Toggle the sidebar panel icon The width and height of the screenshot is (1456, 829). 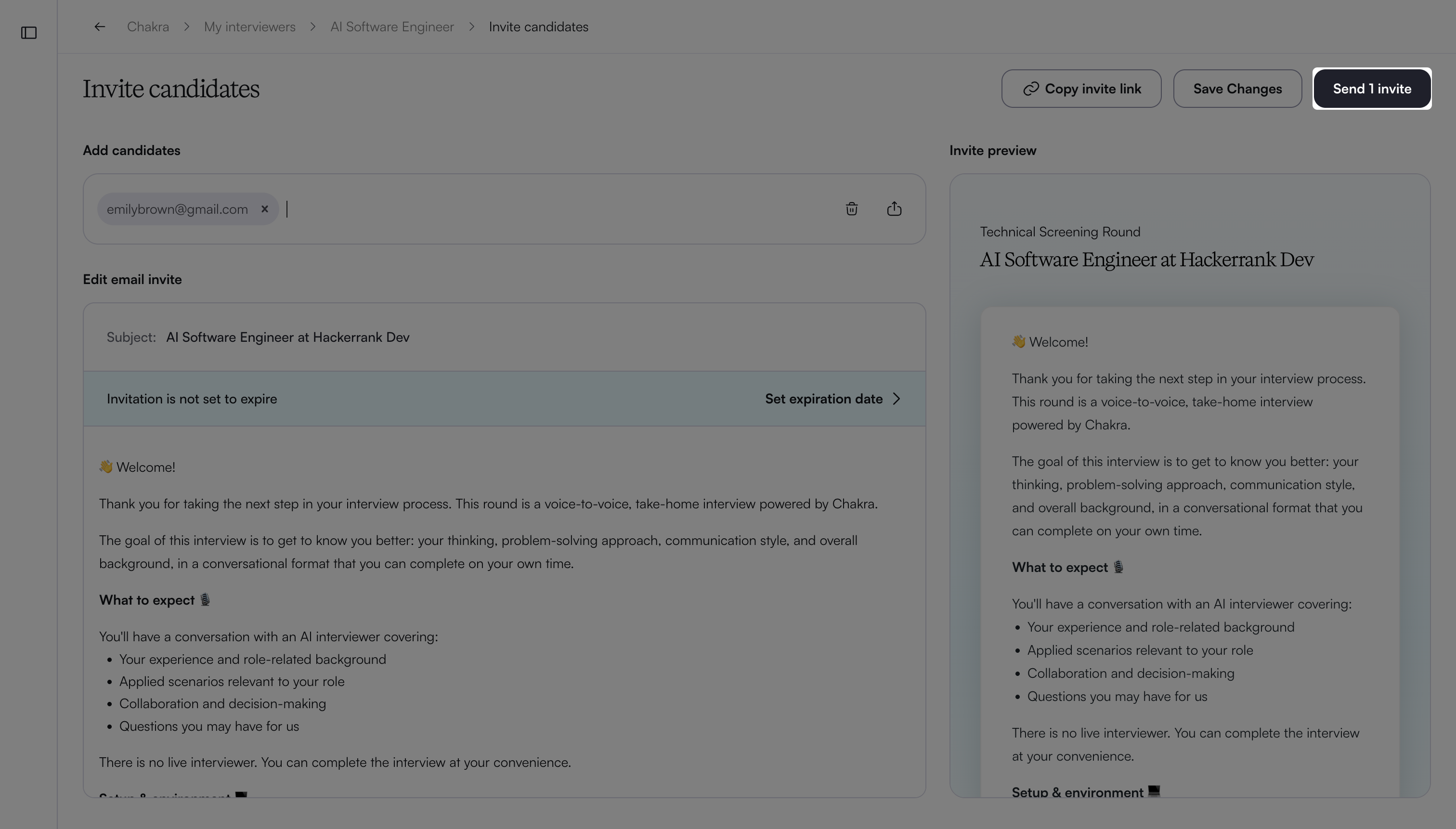click(28, 32)
